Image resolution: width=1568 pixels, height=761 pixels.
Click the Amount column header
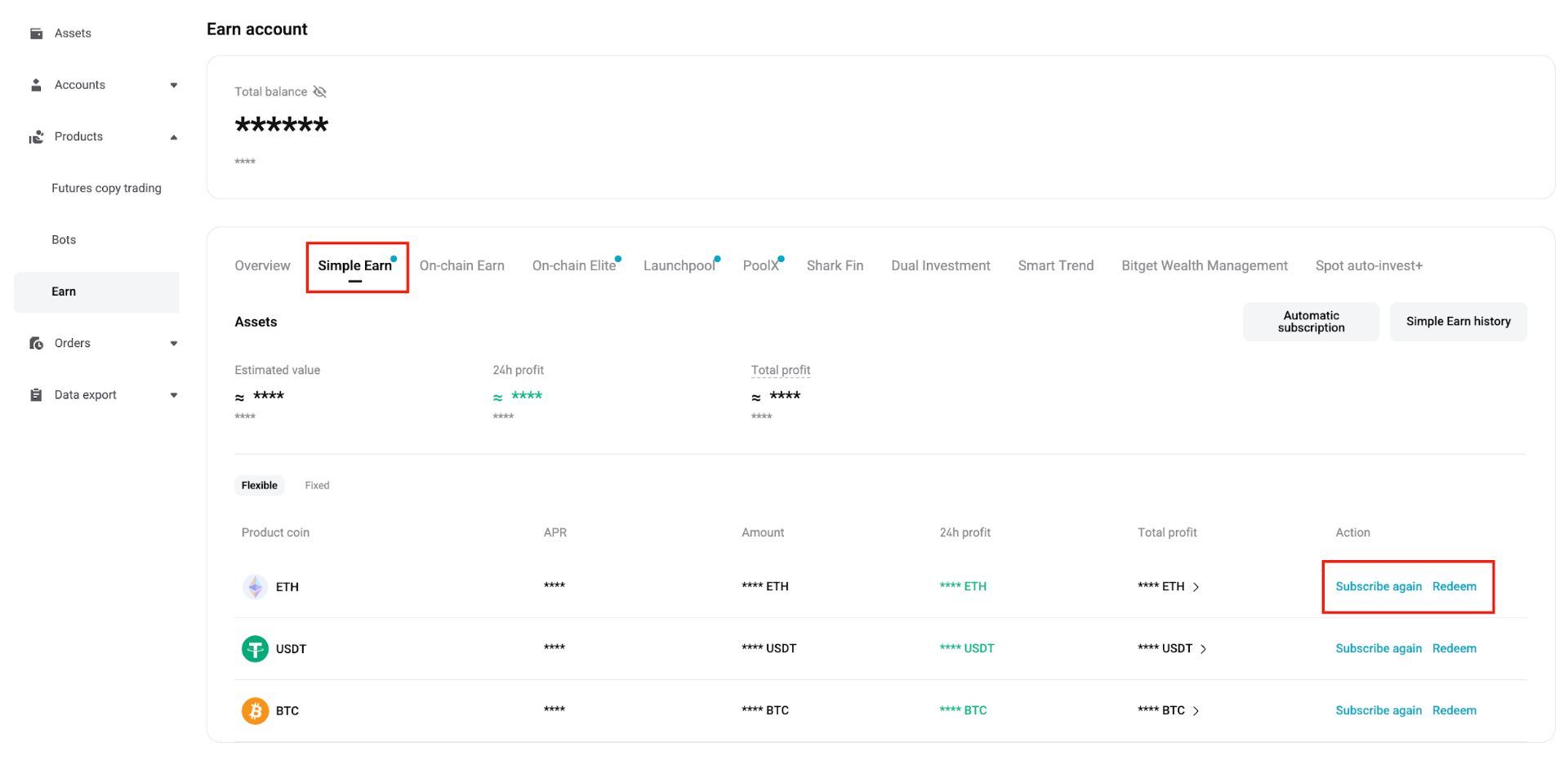(763, 532)
